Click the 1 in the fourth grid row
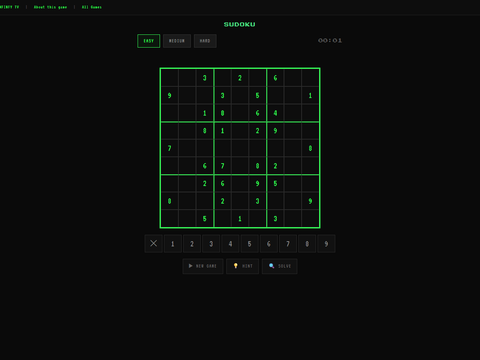This screenshot has width=480, height=360. (x=222, y=131)
